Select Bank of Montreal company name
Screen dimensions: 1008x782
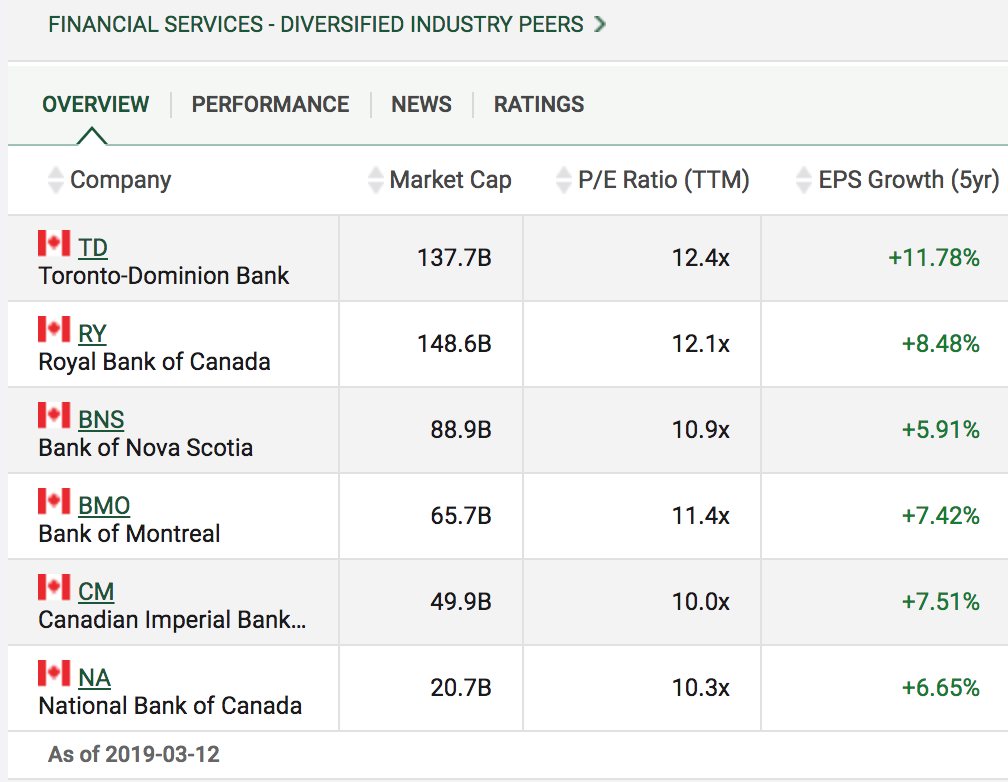tap(129, 534)
